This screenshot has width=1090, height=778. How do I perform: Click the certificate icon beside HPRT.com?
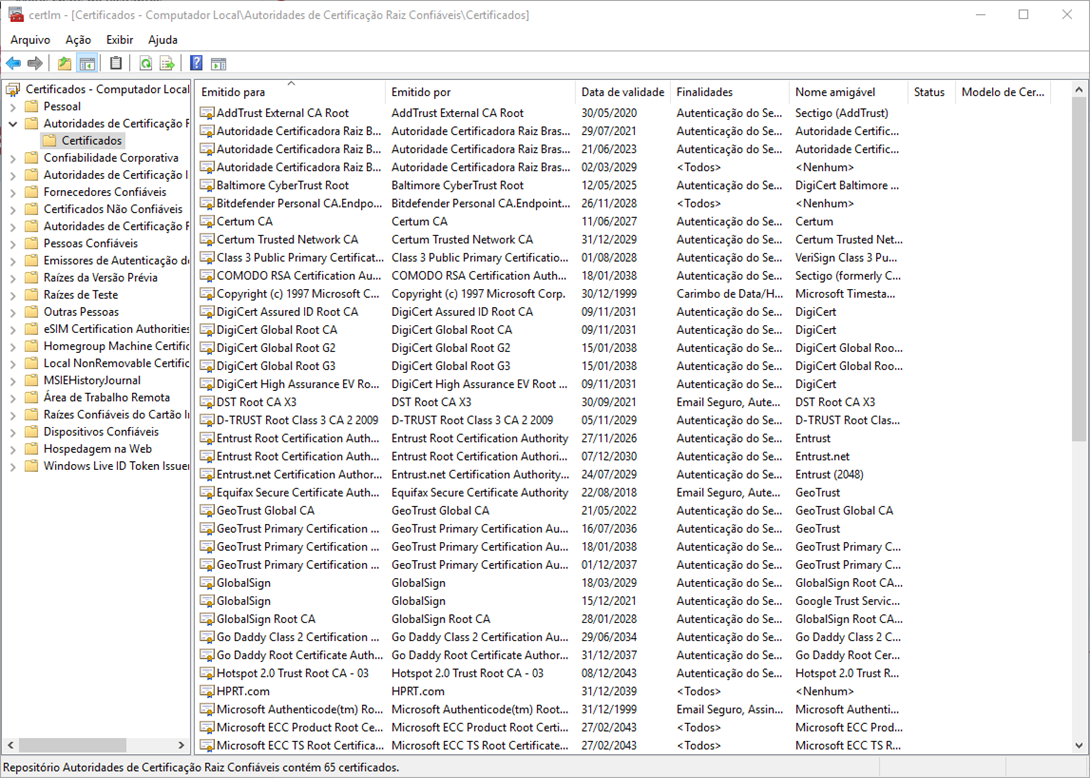click(207, 691)
